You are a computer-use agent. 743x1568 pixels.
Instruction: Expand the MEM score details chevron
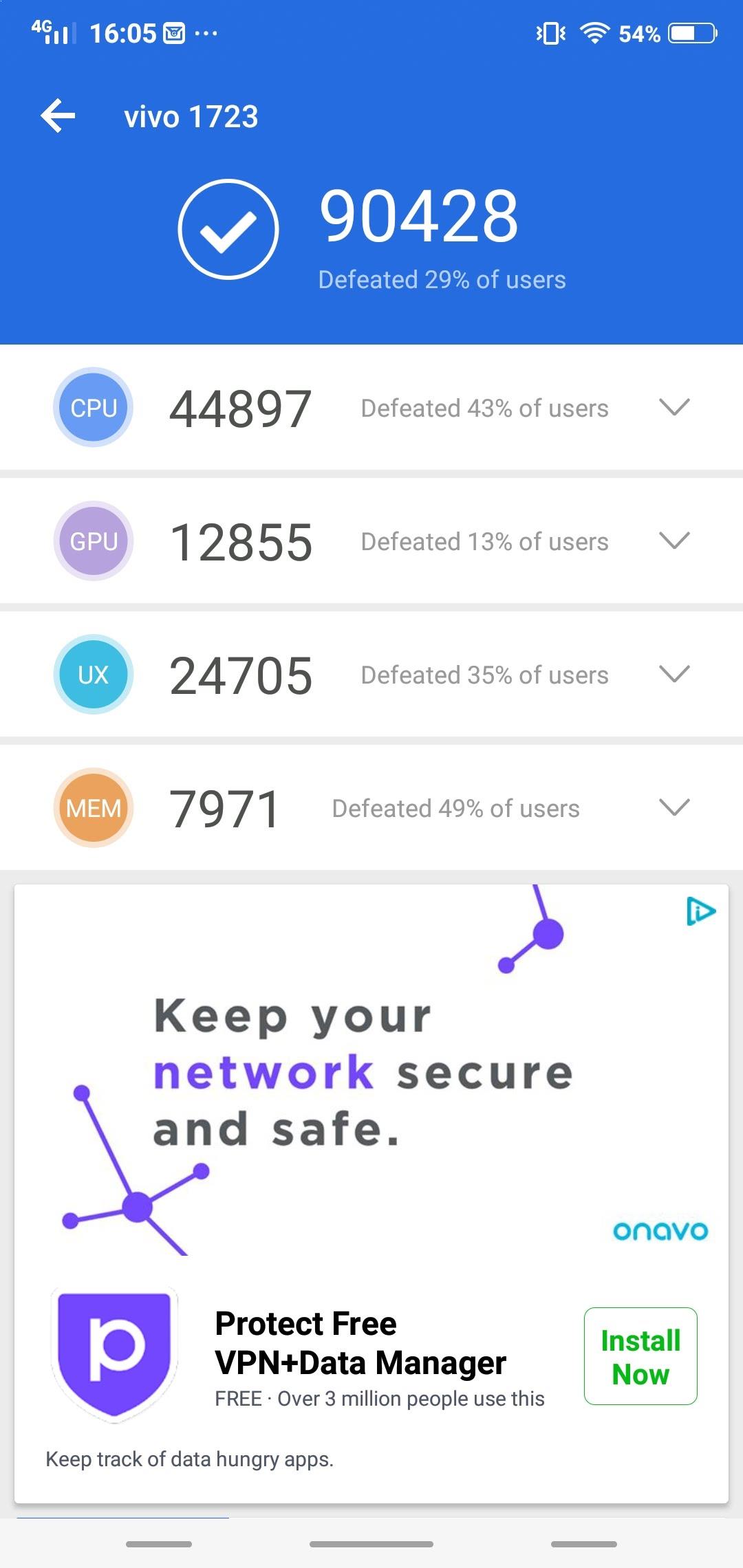pos(674,807)
